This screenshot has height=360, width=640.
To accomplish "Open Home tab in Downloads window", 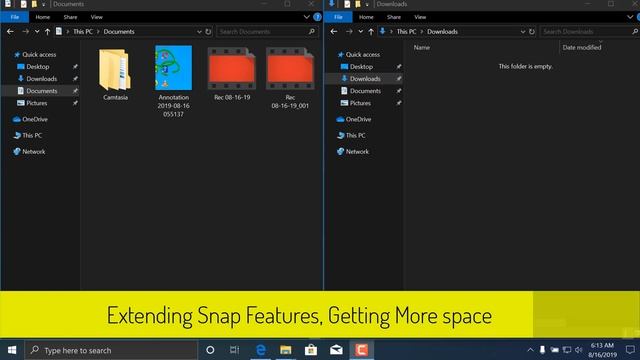I will coord(366,17).
